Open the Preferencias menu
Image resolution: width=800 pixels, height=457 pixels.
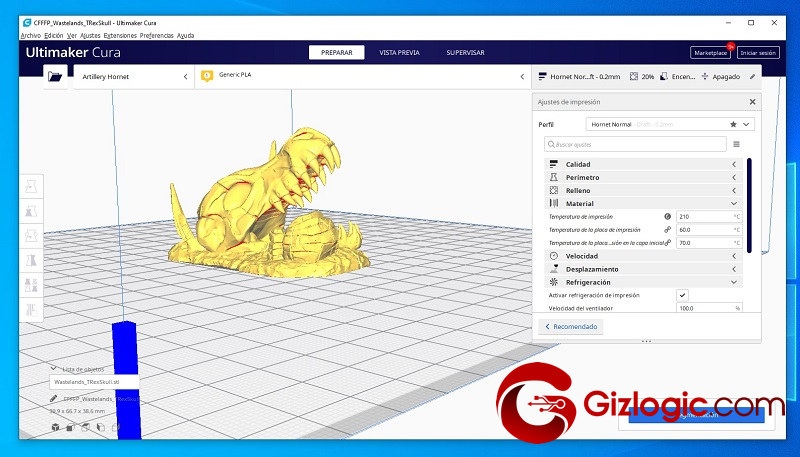pos(156,35)
